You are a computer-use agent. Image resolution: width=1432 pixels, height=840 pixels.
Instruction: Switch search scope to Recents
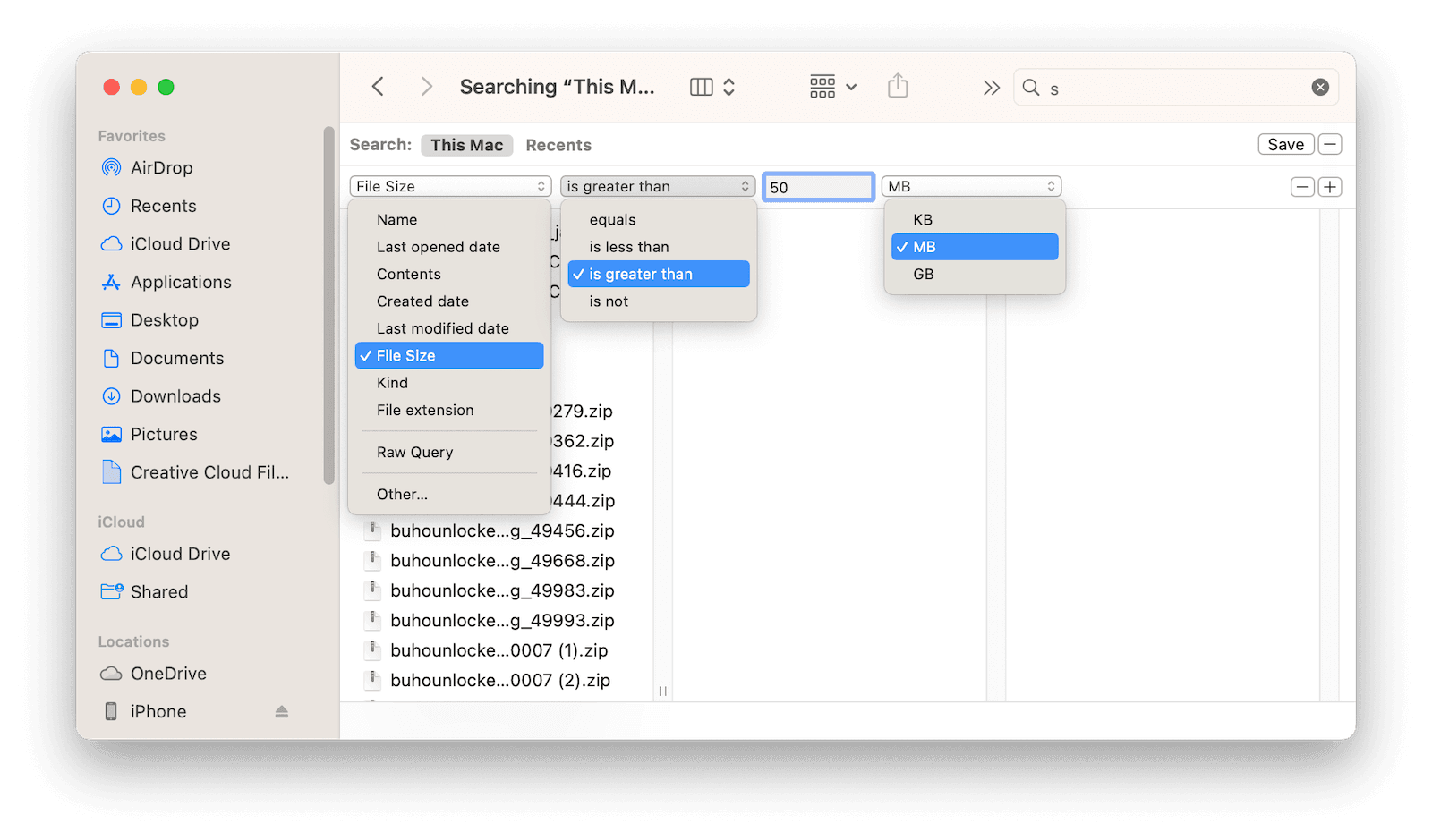(x=558, y=144)
